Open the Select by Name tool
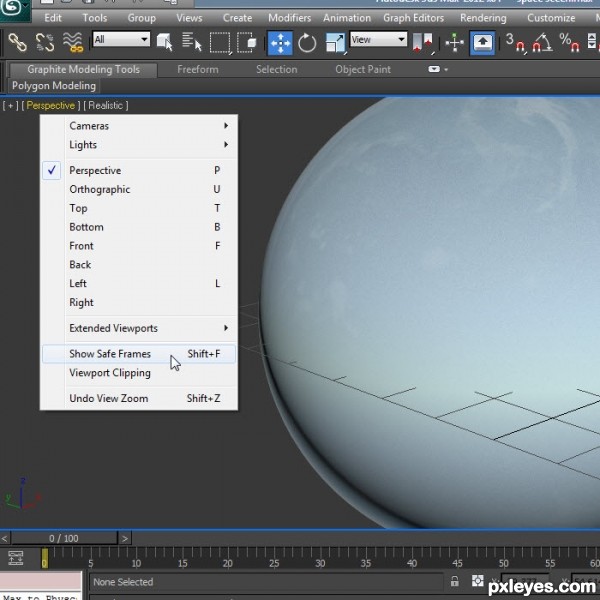Viewport: 600px width, 600px height. tap(192, 42)
